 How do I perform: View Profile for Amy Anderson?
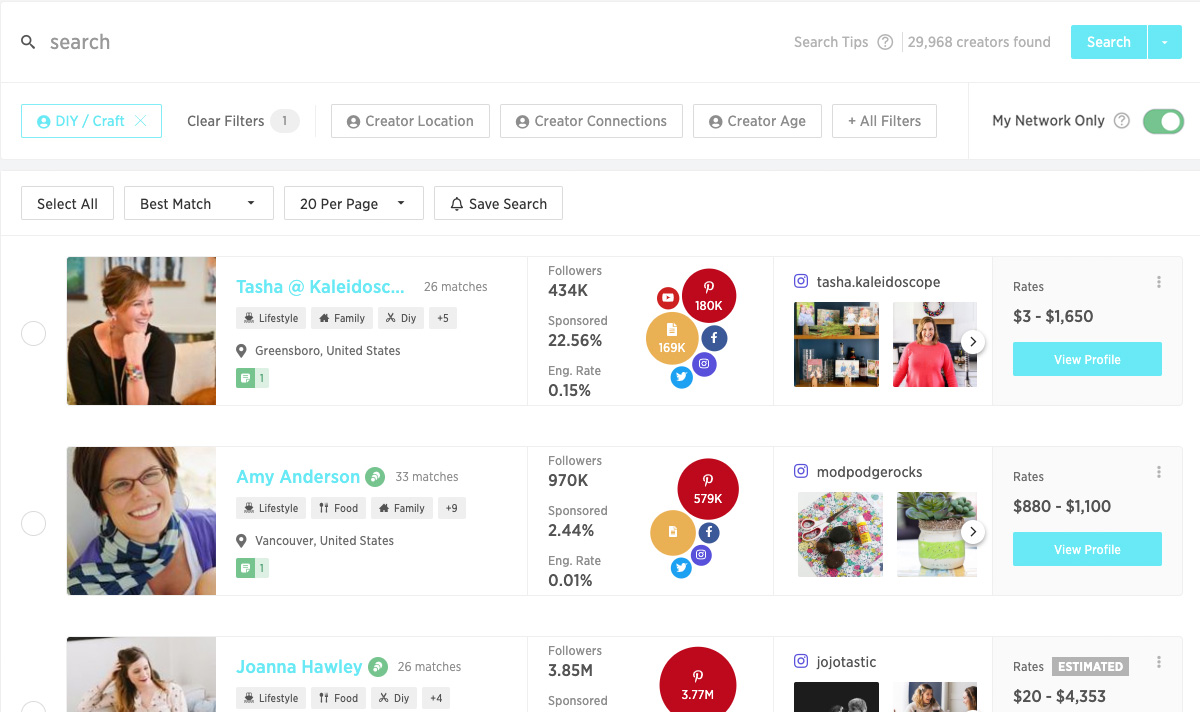click(x=1087, y=549)
